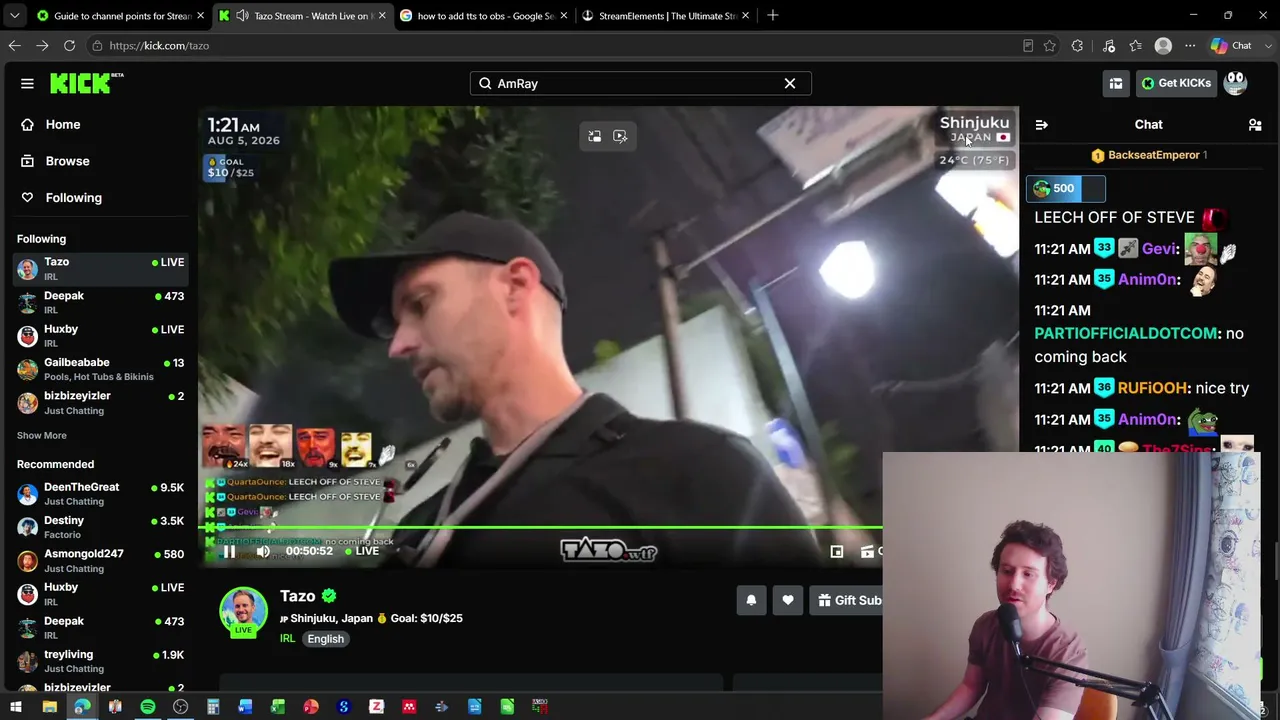
Task: Open the IRL category link
Action: [287, 639]
